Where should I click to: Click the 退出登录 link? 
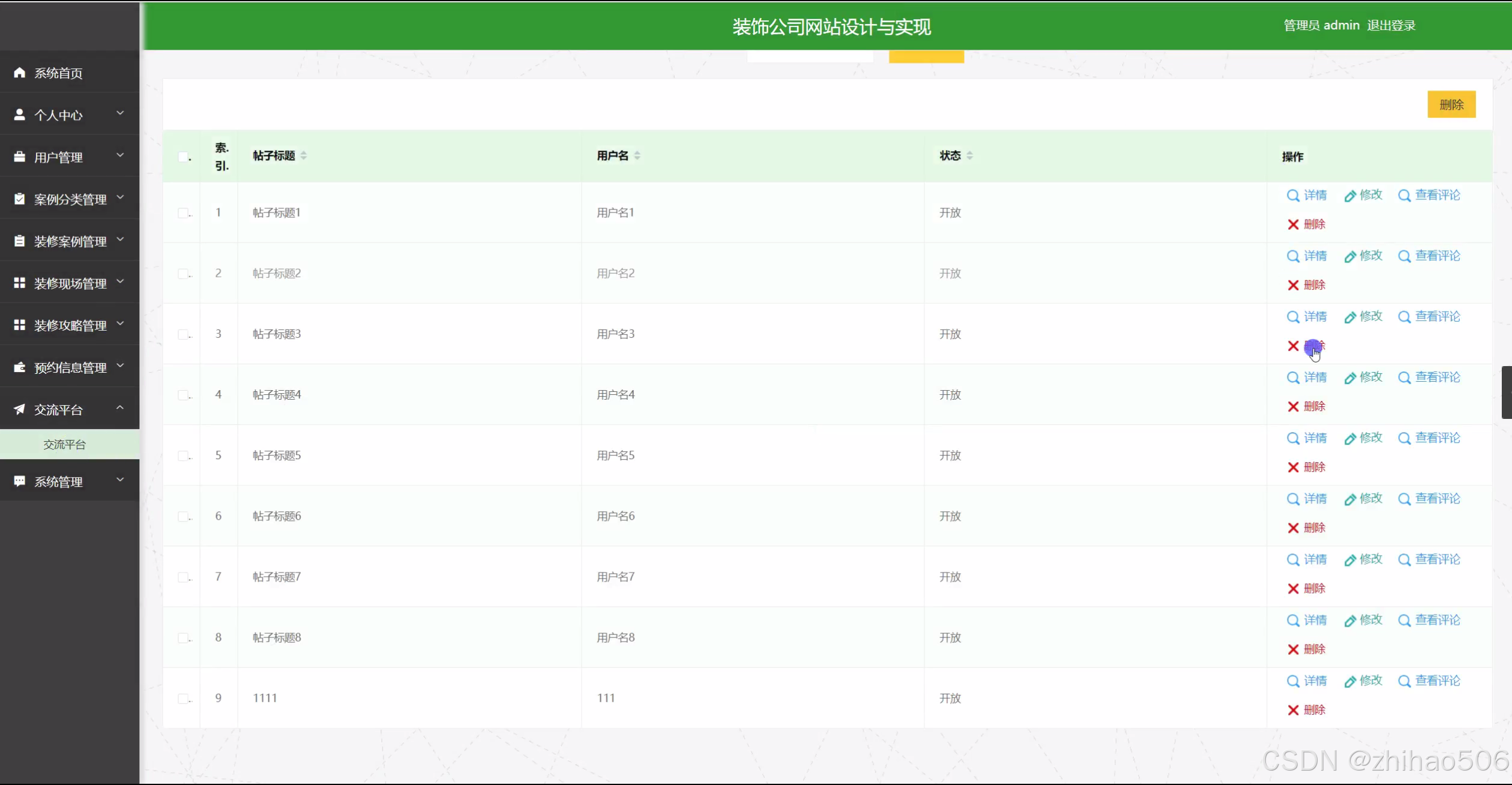coord(1391,26)
